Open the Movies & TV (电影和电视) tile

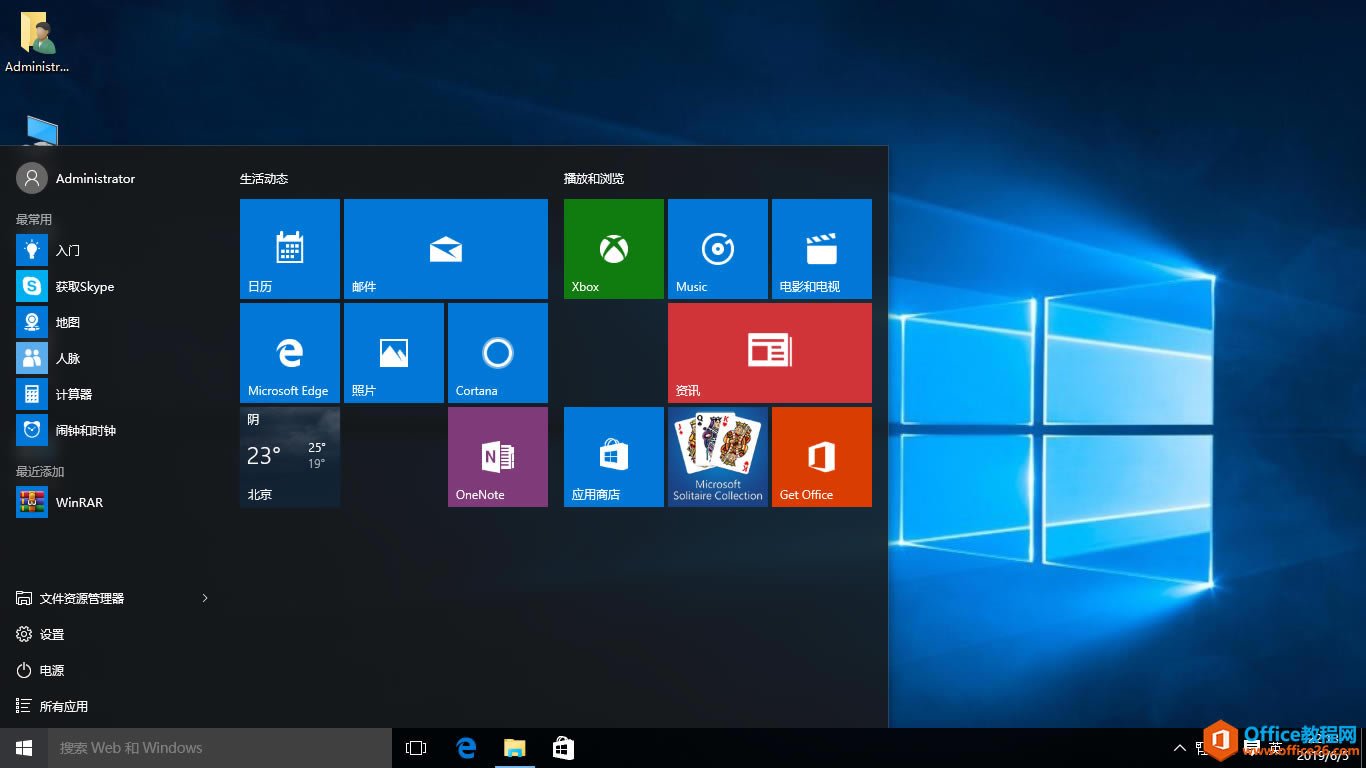click(x=822, y=249)
